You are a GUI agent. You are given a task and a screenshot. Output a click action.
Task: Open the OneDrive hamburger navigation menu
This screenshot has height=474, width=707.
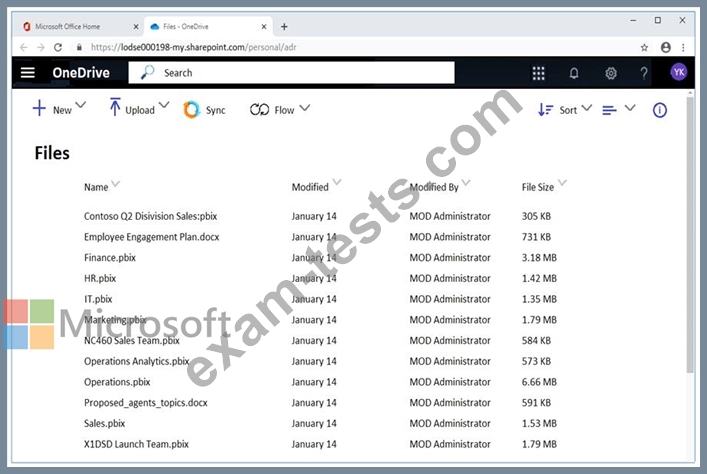[28, 73]
